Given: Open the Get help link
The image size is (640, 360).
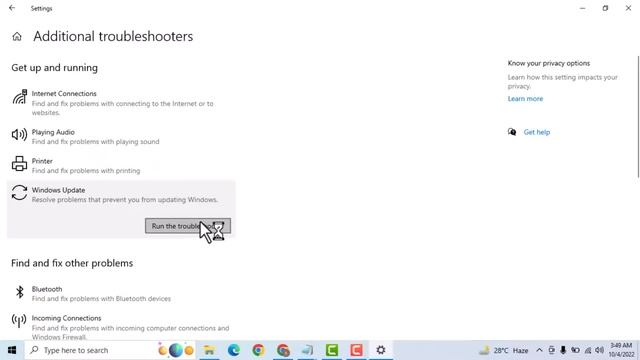Looking at the screenshot, I should (537, 132).
